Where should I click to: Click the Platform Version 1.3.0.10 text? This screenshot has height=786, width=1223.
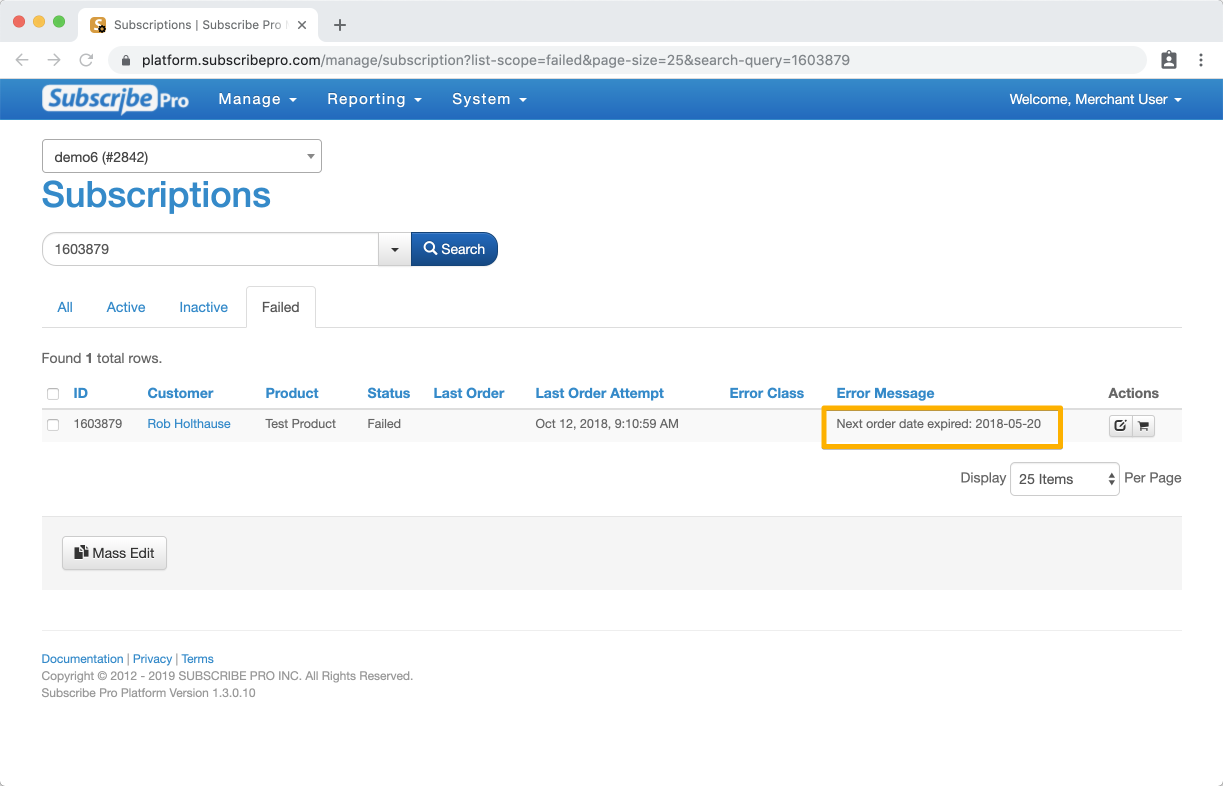pyautogui.click(x=149, y=693)
